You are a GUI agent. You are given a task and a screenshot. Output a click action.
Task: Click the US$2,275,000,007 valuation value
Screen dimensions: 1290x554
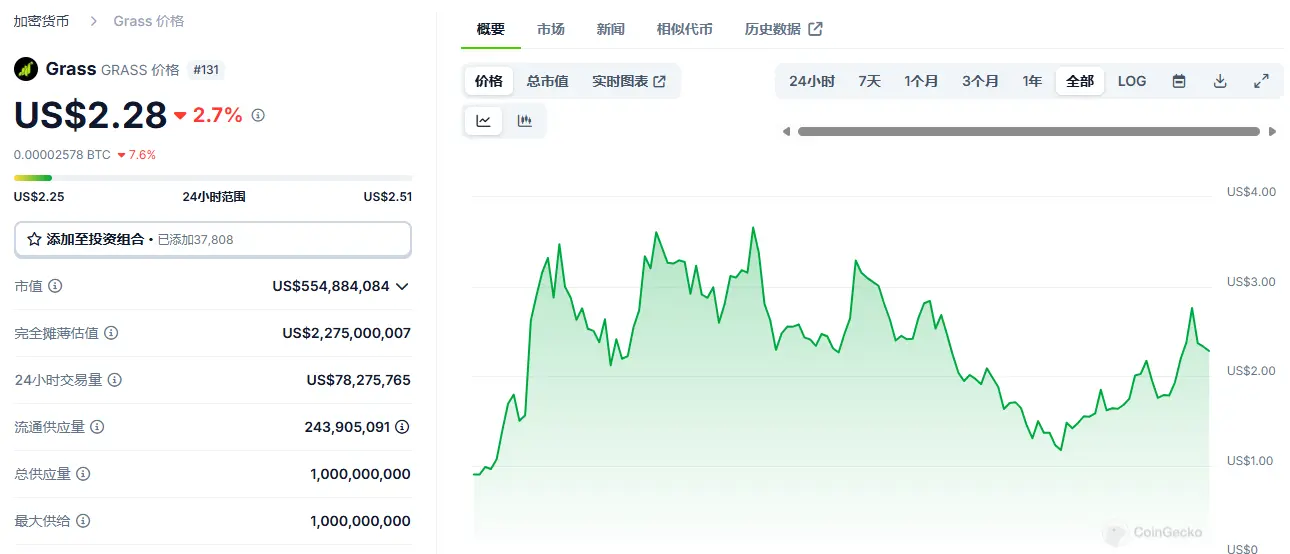coord(347,333)
